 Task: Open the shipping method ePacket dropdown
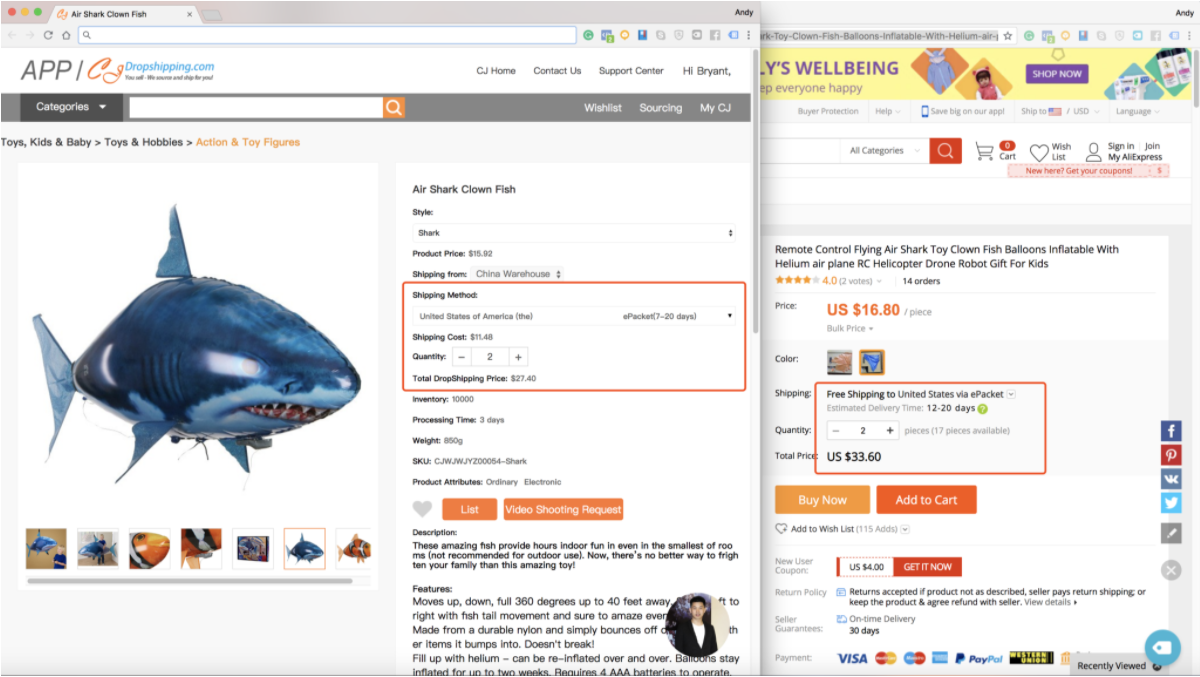[575, 316]
